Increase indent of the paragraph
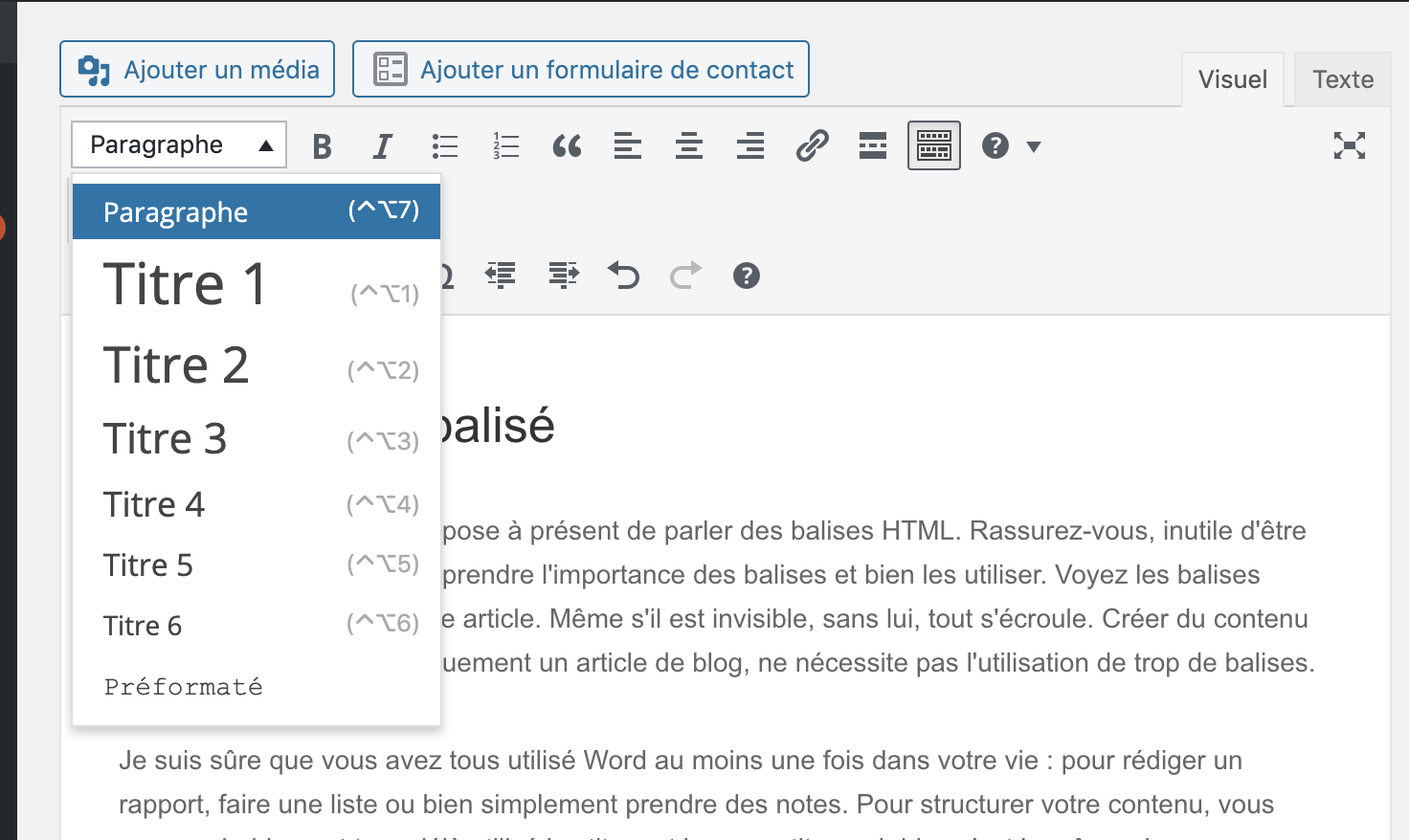This screenshot has height=840, width=1409. pyautogui.click(x=564, y=276)
